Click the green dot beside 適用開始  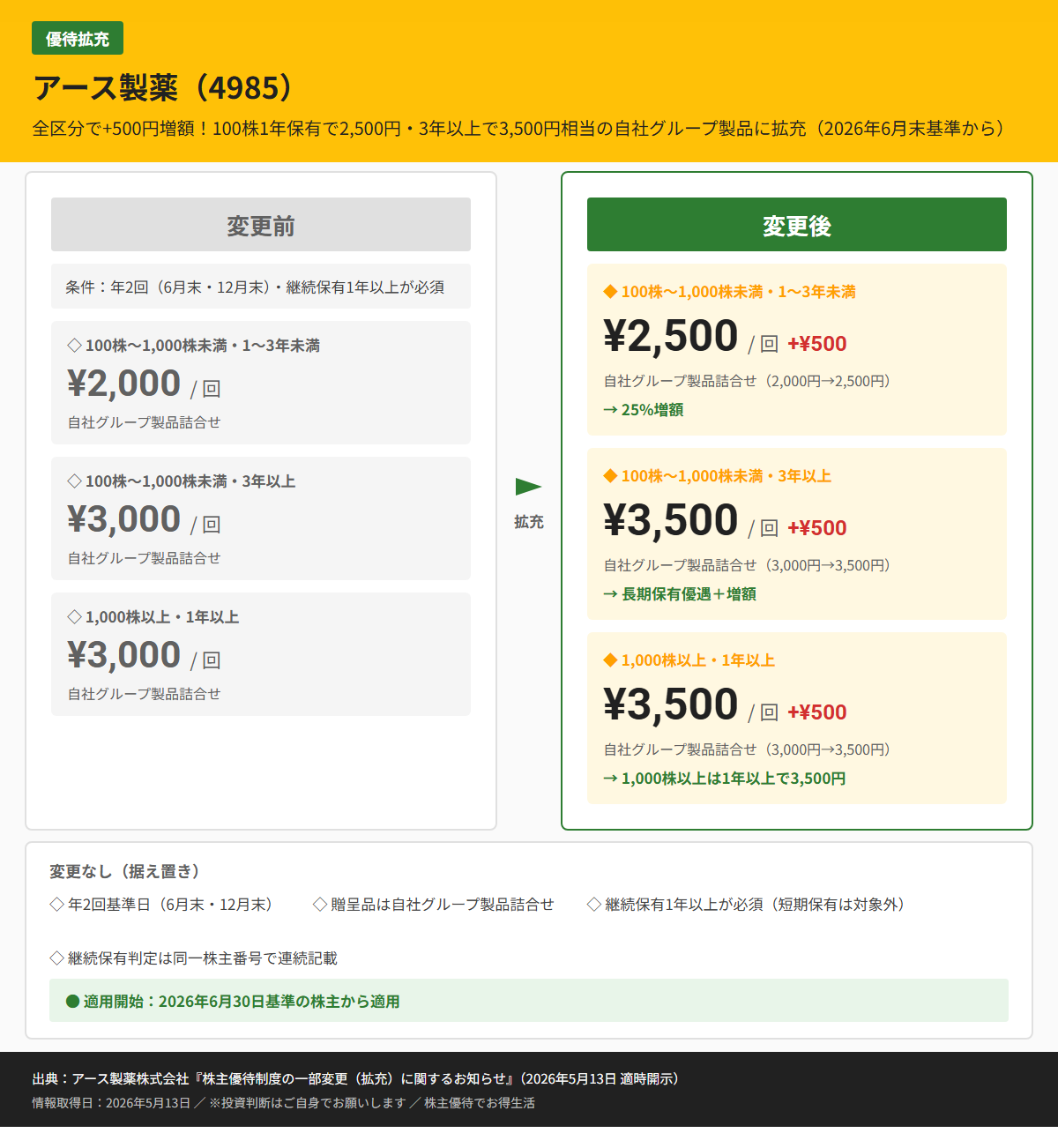pyautogui.click(x=73, y=1002)
